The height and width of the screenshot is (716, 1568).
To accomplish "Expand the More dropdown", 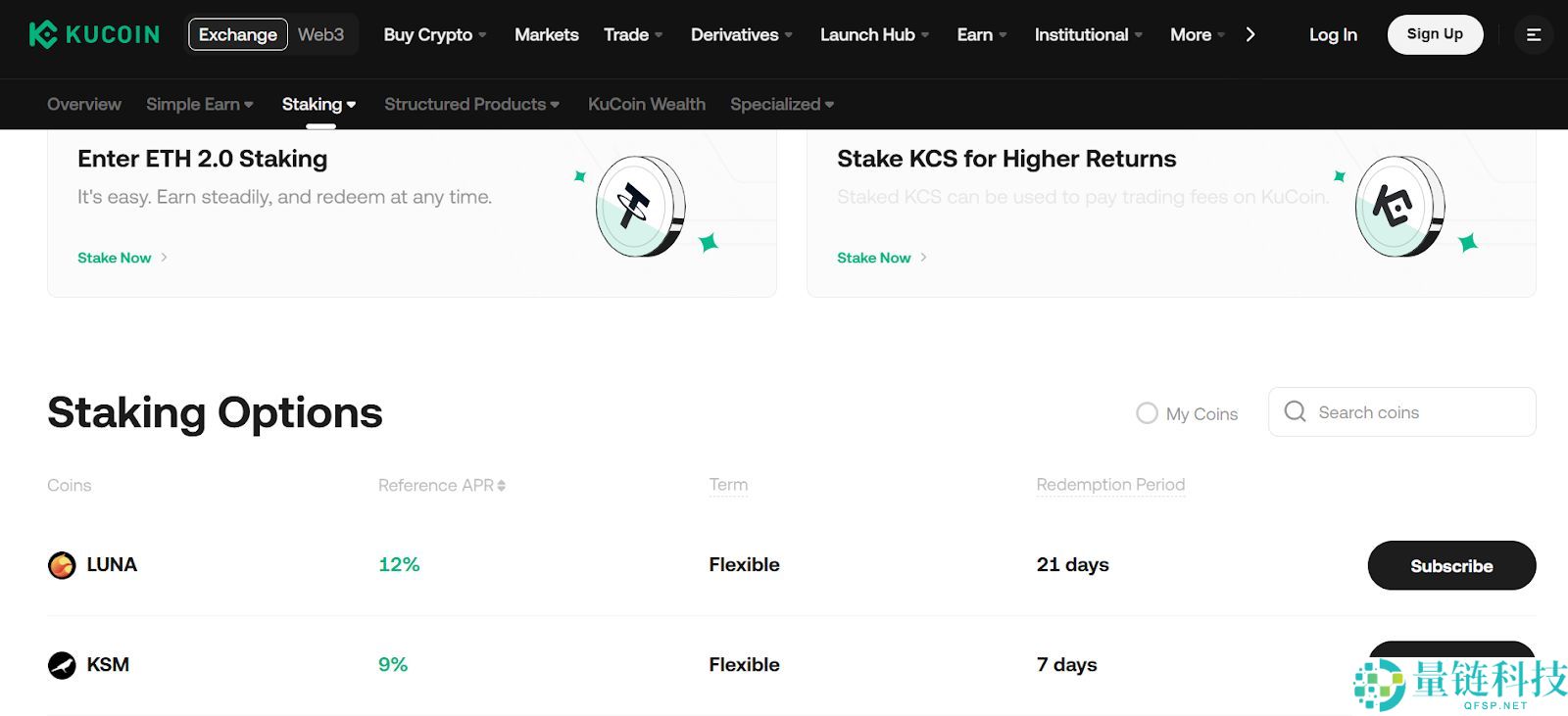I will [1198, 34].
